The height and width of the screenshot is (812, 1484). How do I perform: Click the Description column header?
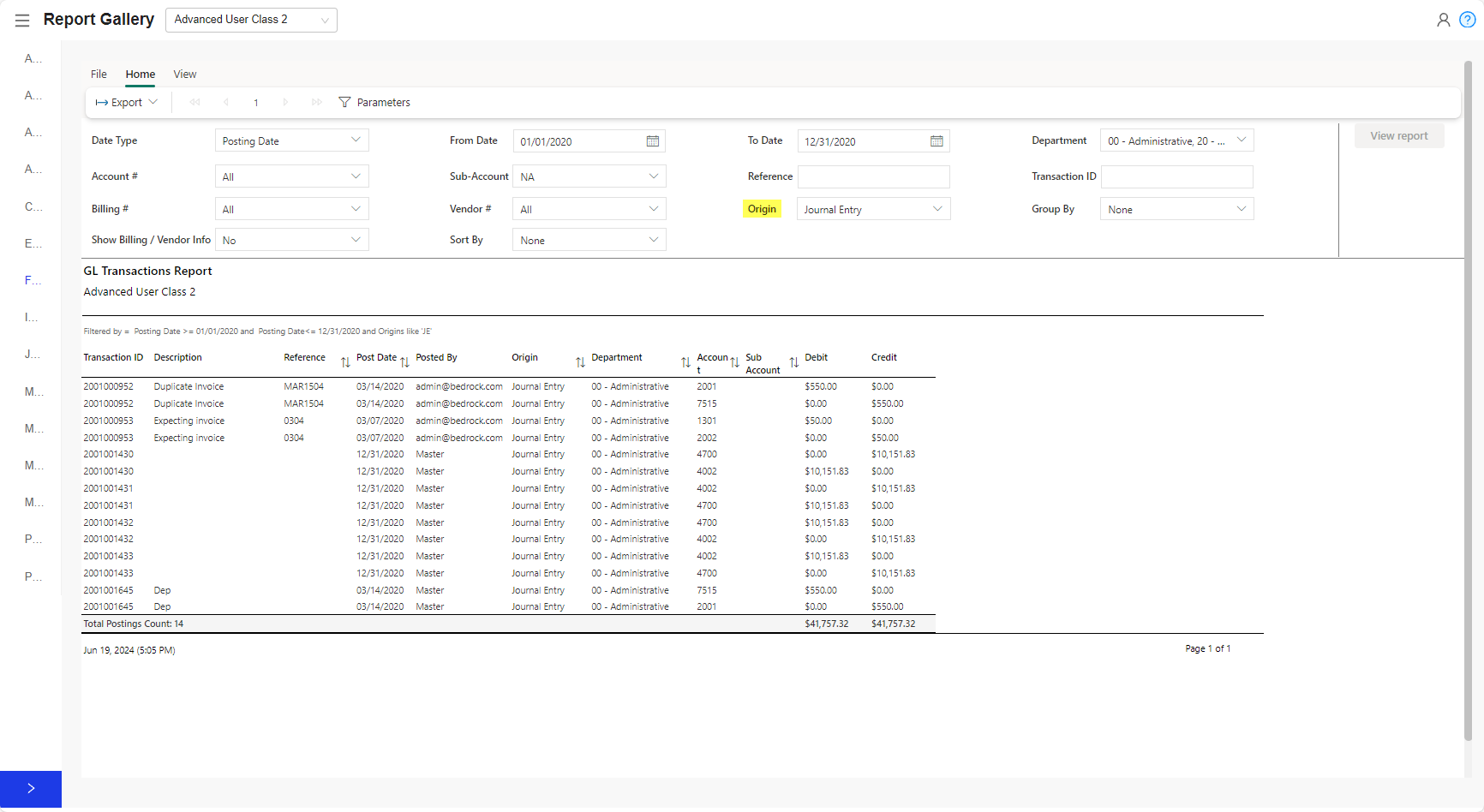click(178, 358)
